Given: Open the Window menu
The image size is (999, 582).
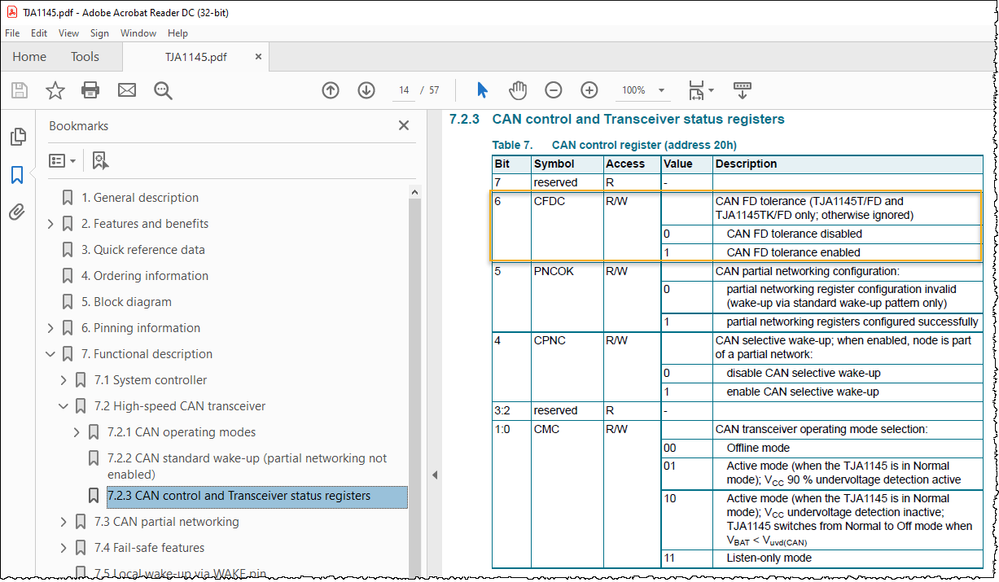Looking at the screenshot, I should [x=138, y=33].
